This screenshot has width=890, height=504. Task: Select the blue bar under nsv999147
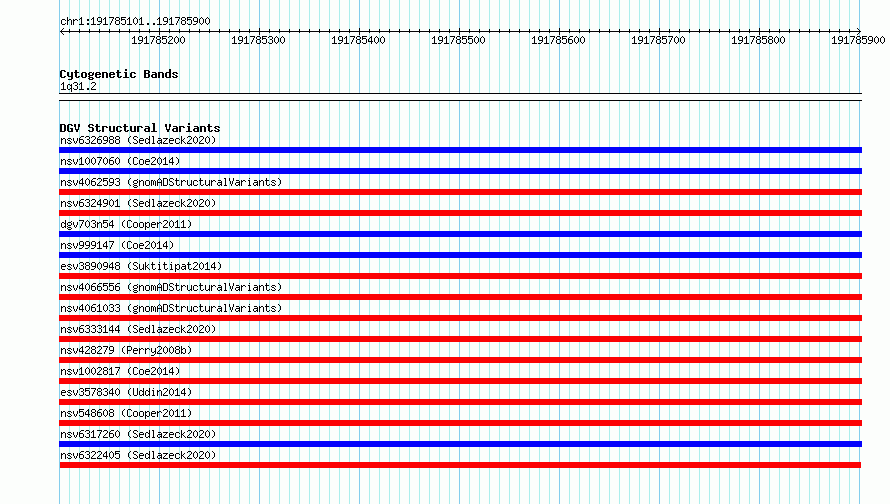460,255
